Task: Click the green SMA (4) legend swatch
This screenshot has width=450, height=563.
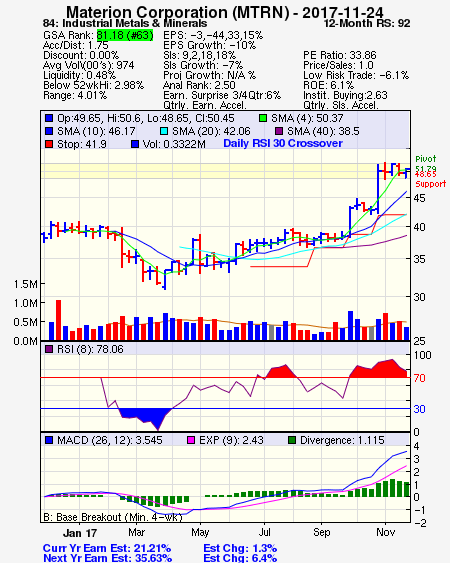Action: coord(263,118)
